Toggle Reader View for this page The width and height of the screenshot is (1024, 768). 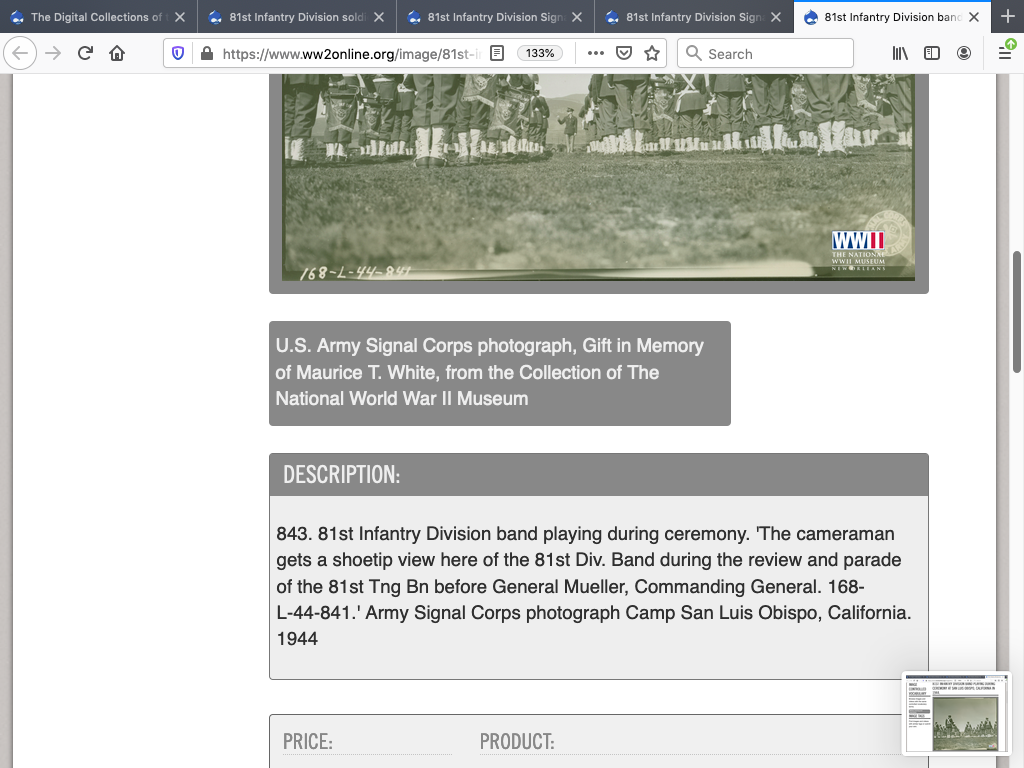(497, 53)
